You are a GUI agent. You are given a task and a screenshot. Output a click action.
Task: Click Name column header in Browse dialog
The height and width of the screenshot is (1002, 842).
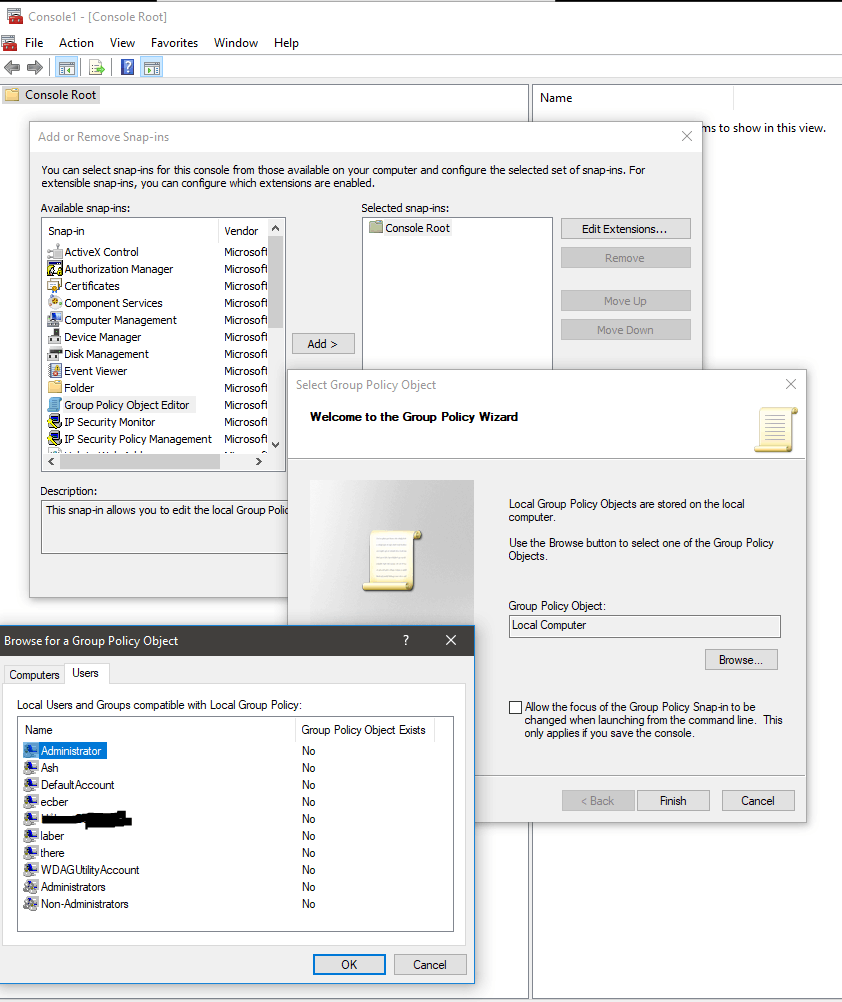157,730
